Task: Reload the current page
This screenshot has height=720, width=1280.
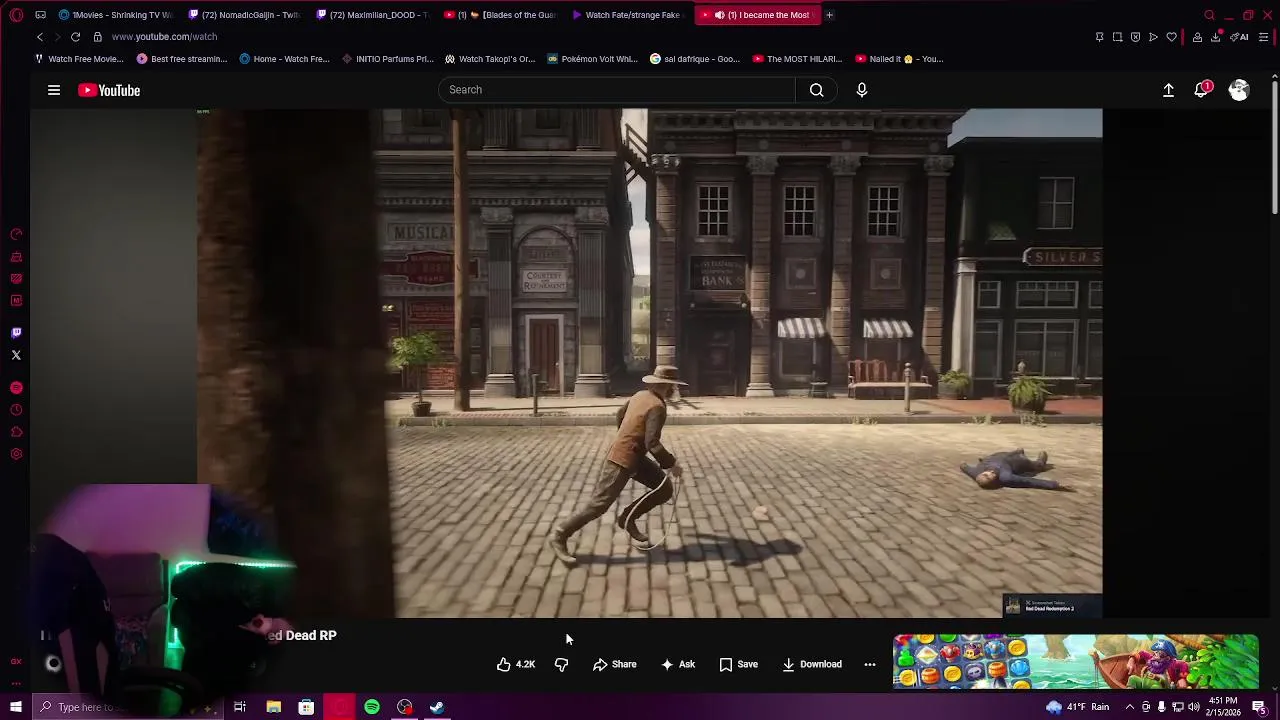Action: coord(75,37)
